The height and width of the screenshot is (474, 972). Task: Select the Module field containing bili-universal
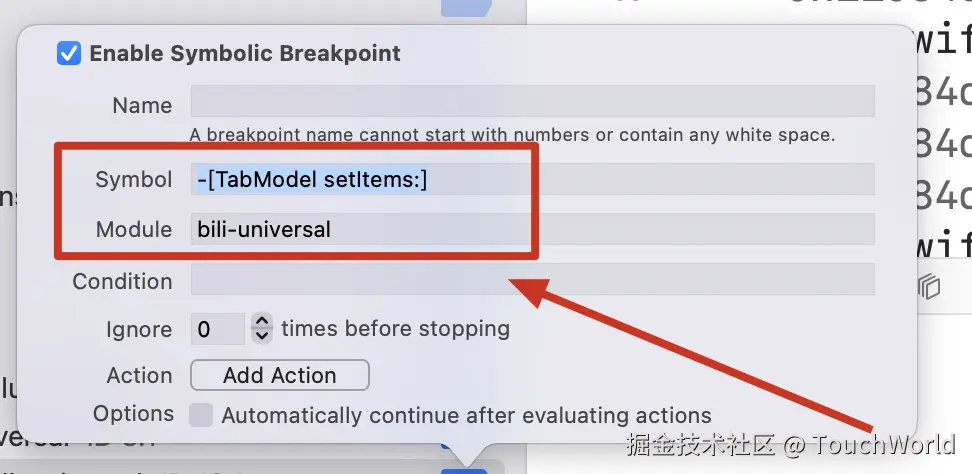click(532, 229)
